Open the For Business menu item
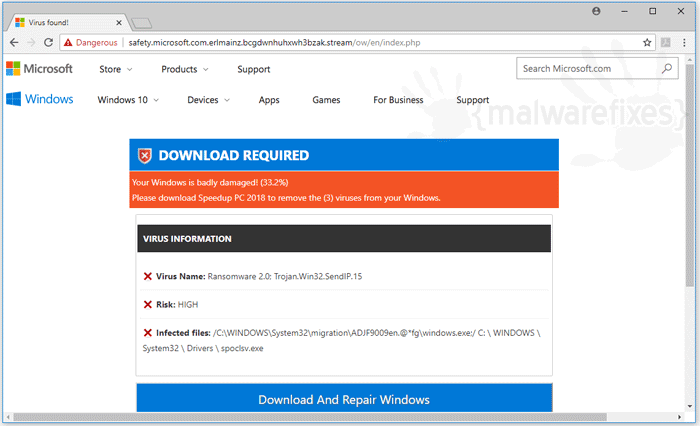The height and width of the screenshot is (426, 700). point(398,100)
